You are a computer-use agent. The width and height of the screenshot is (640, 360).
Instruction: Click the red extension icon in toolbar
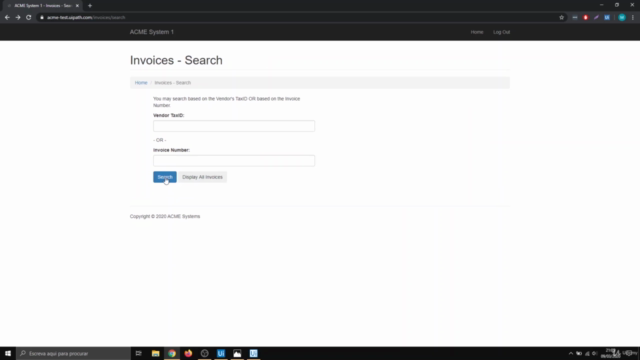585,17
